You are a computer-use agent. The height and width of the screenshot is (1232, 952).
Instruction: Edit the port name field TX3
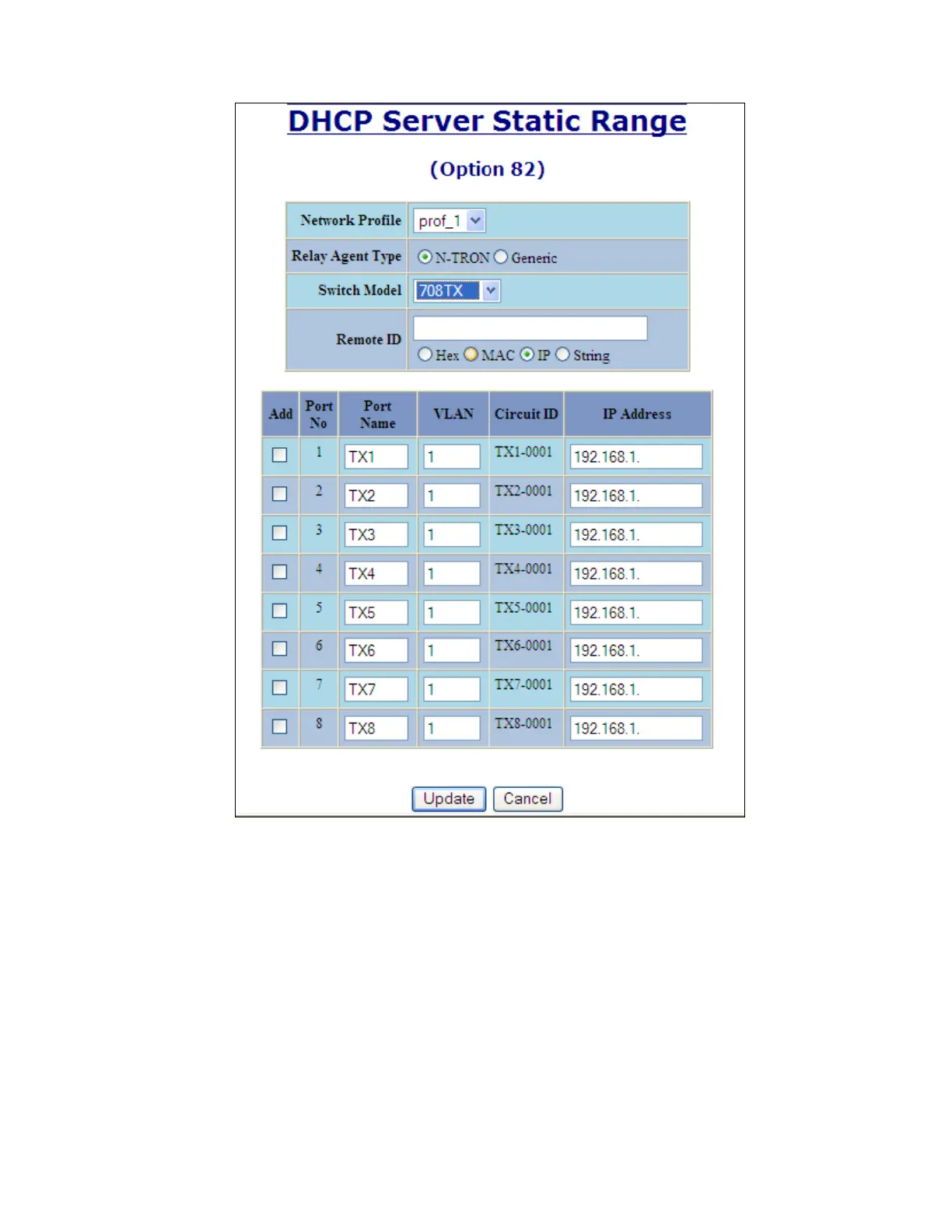click(376, 534)
